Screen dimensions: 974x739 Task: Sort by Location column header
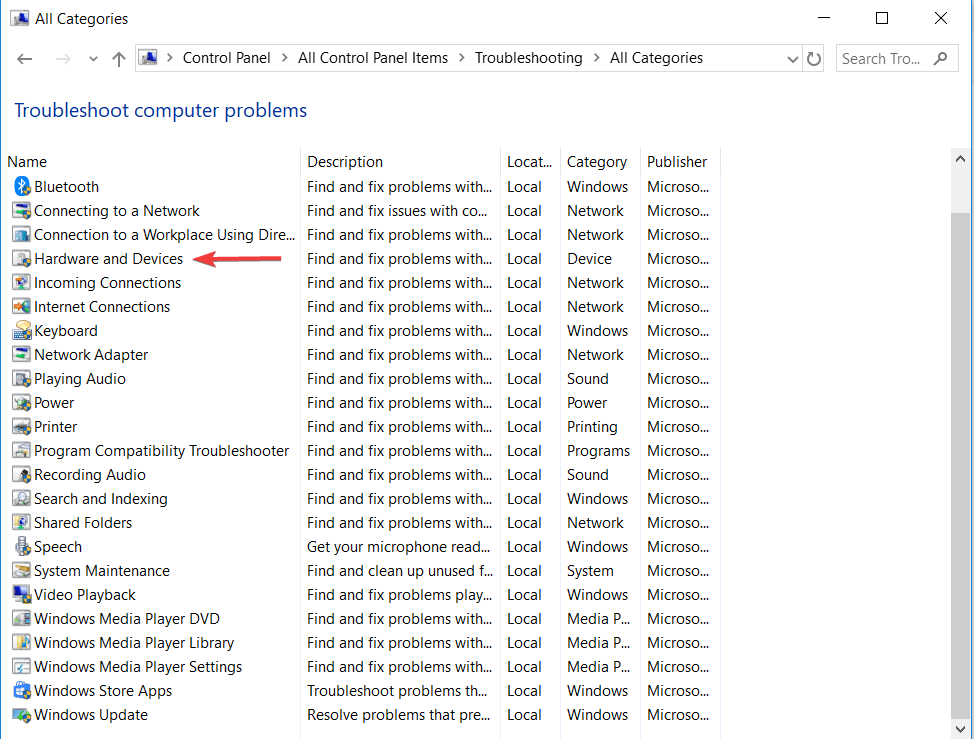[x=530, y=161]
